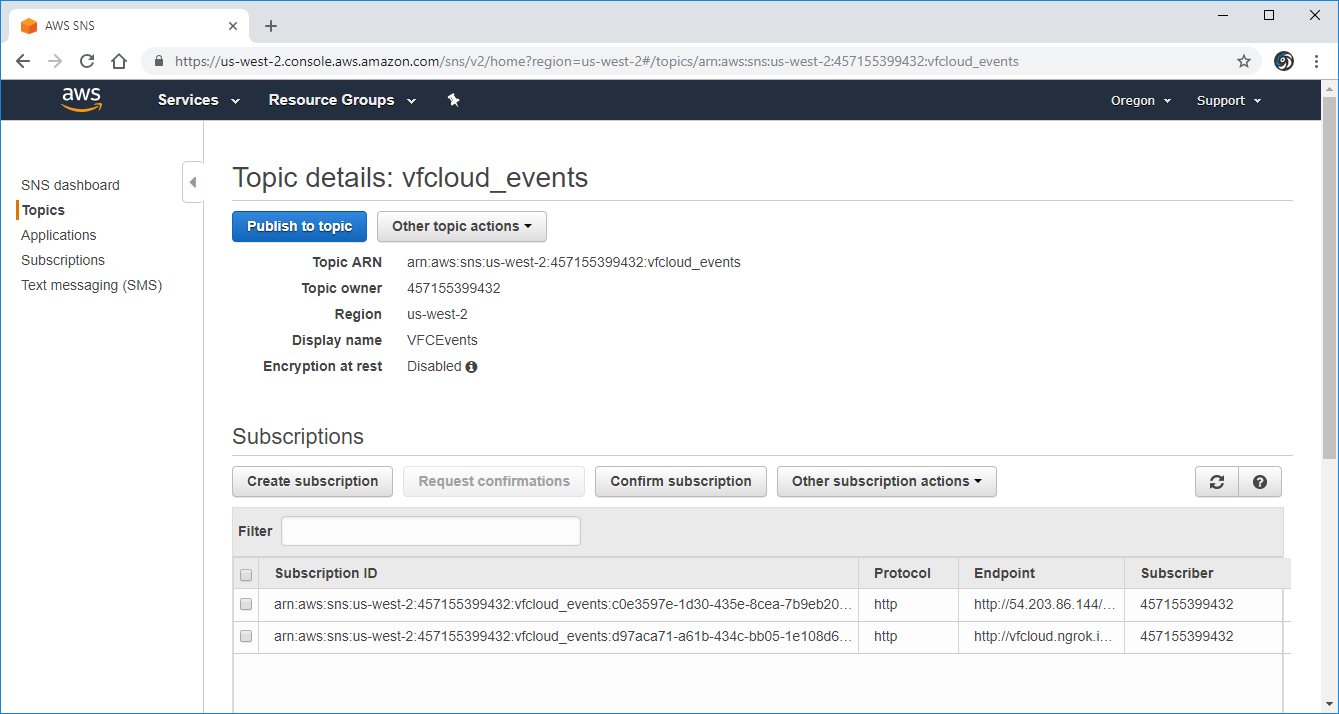Click the Encryption at rest info icon
This screenshot has height=714, width=1339.
(471, 367)
